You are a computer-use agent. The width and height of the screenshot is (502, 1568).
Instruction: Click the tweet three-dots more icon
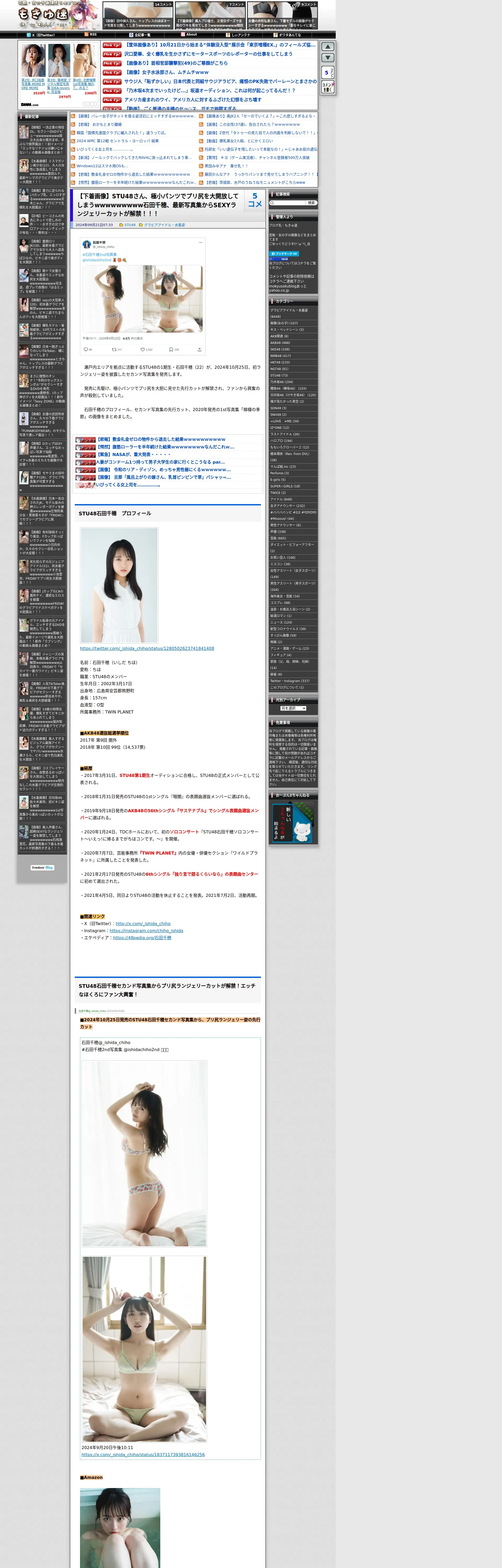tap(201, 242)
